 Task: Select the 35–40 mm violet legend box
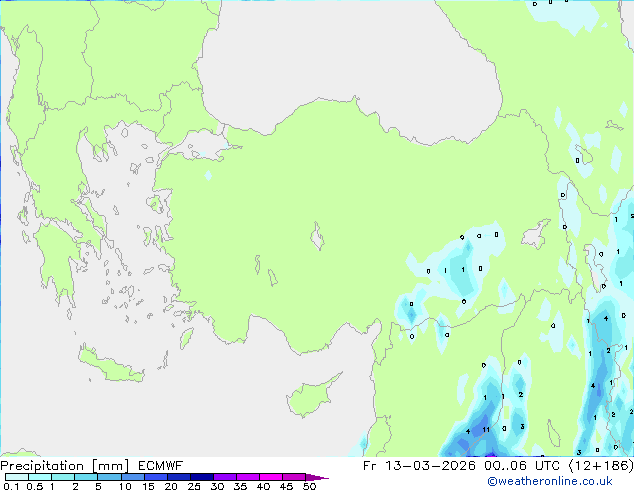(247, 477)
